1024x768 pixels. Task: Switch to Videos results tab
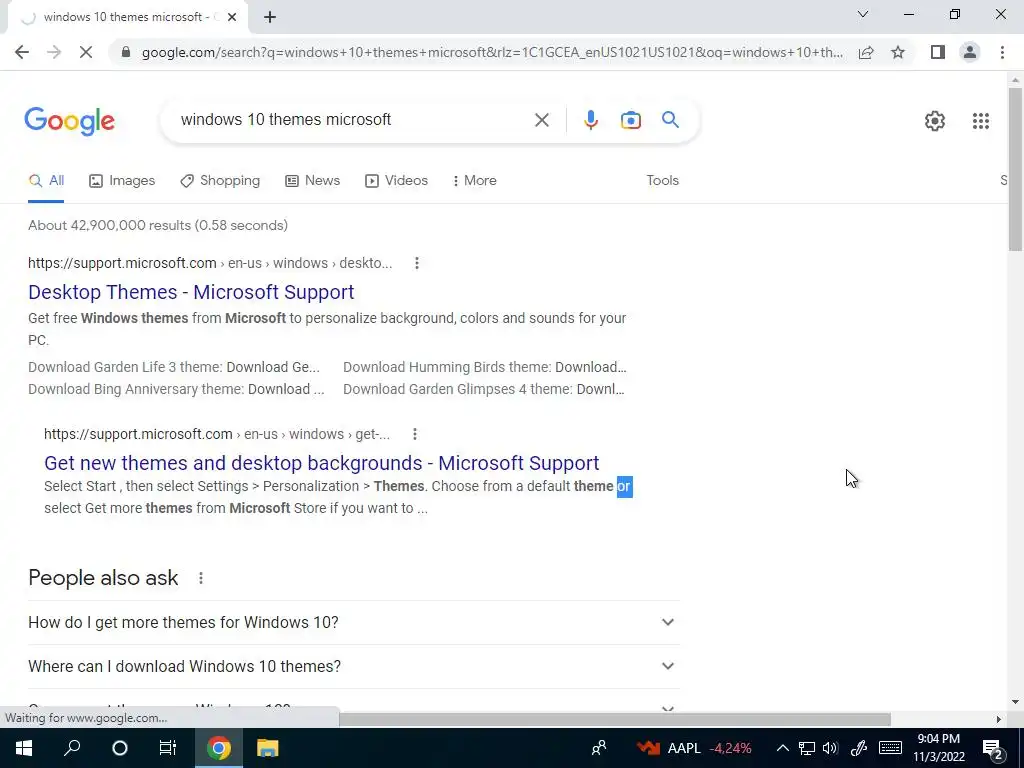point(396,181)
